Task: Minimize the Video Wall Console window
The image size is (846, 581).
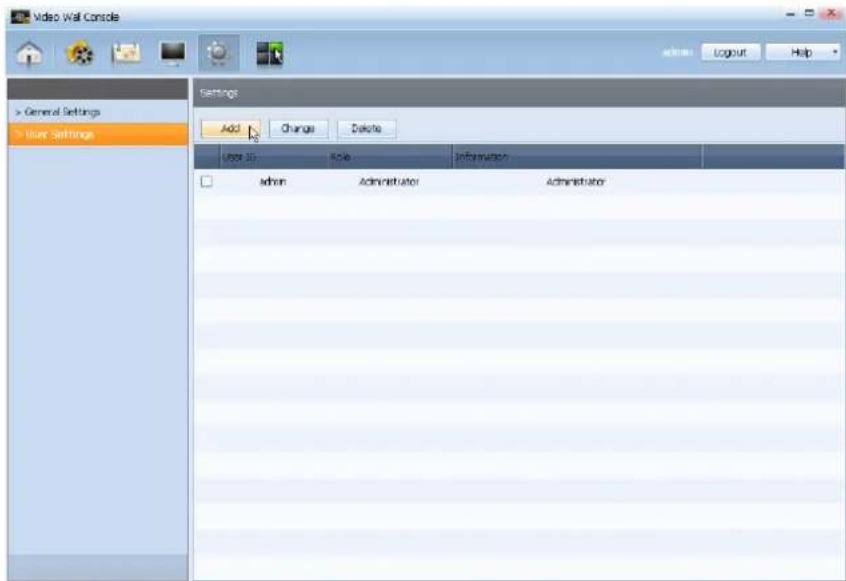Action: (x=791, y=15)
